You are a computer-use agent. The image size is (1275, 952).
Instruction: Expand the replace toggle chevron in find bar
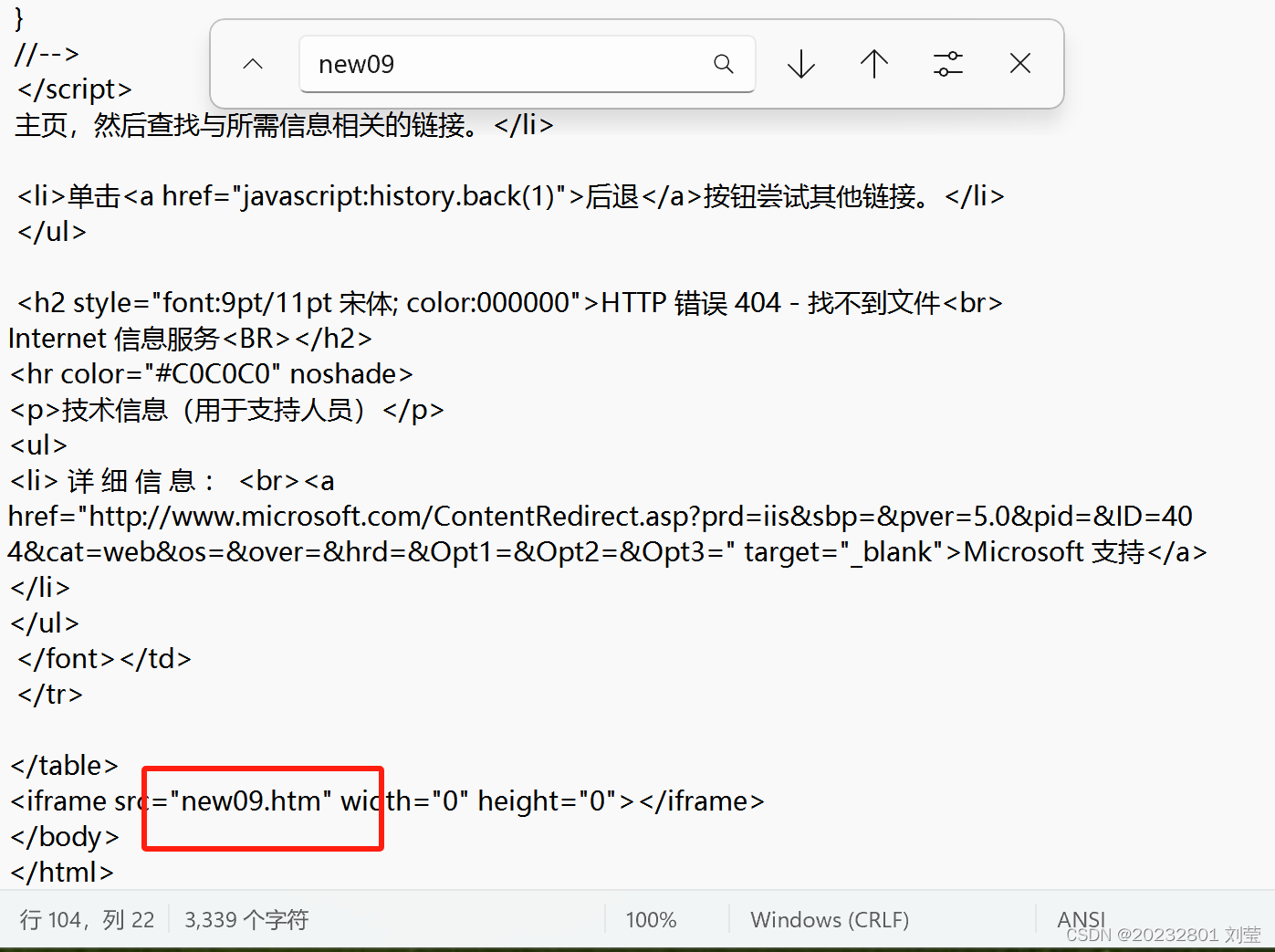[x=253, y=64]
